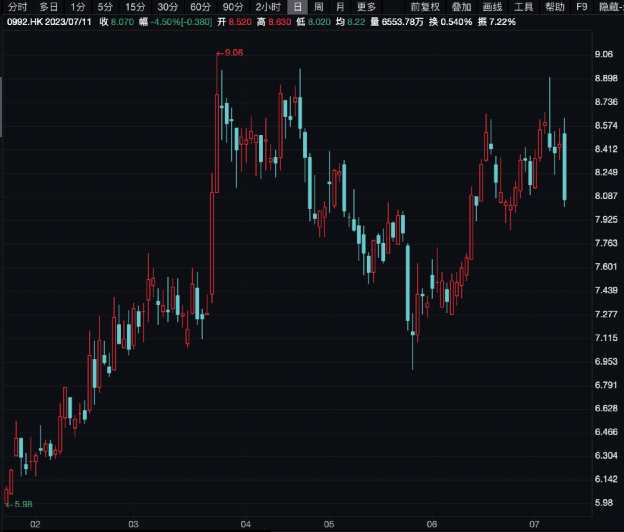Select the 30分 period button
The height and width of the screenshot is (532, 624).
[x=168, y=7]
